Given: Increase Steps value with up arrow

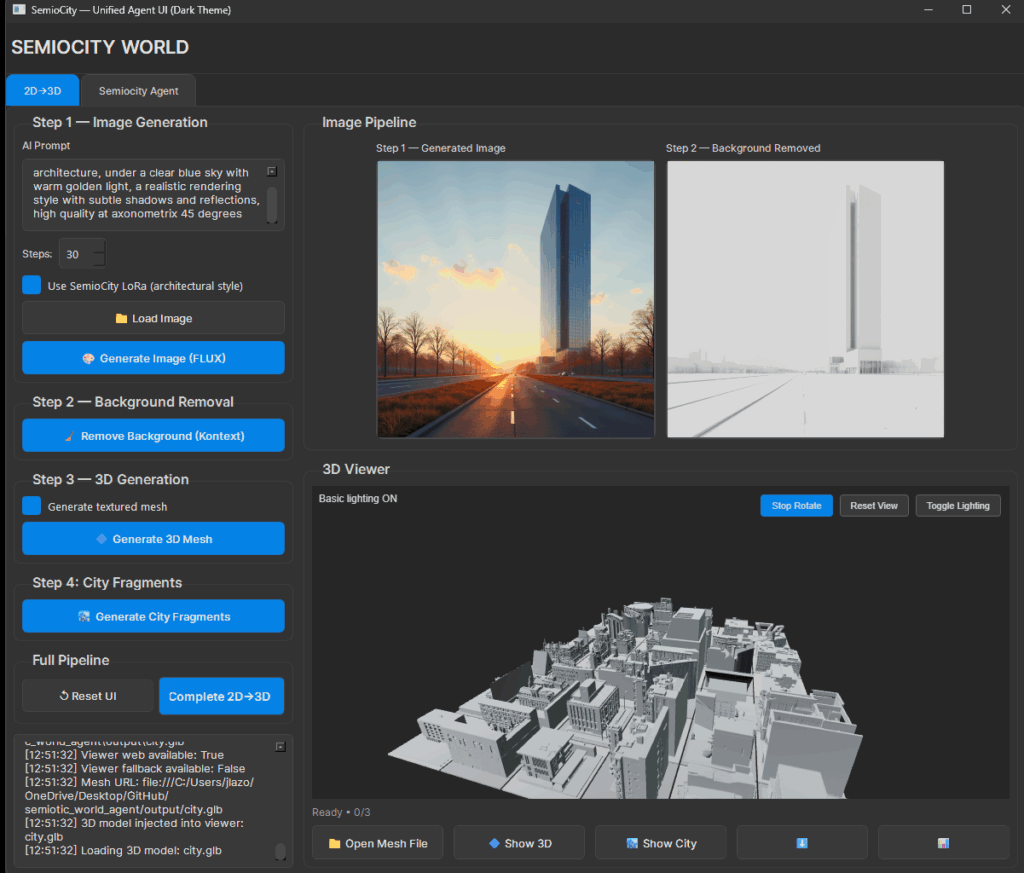Looking at the screenshot, I should [98, 247].
